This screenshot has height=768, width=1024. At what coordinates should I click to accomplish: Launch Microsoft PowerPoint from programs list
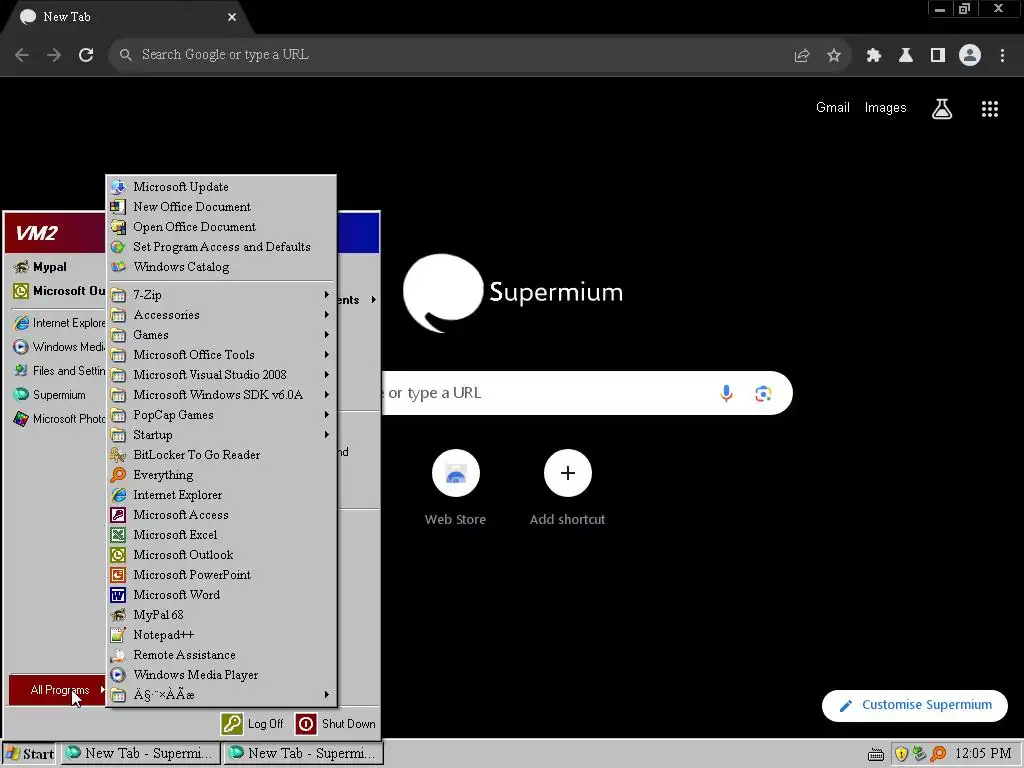pyautogui.click(x=222, y=575)
